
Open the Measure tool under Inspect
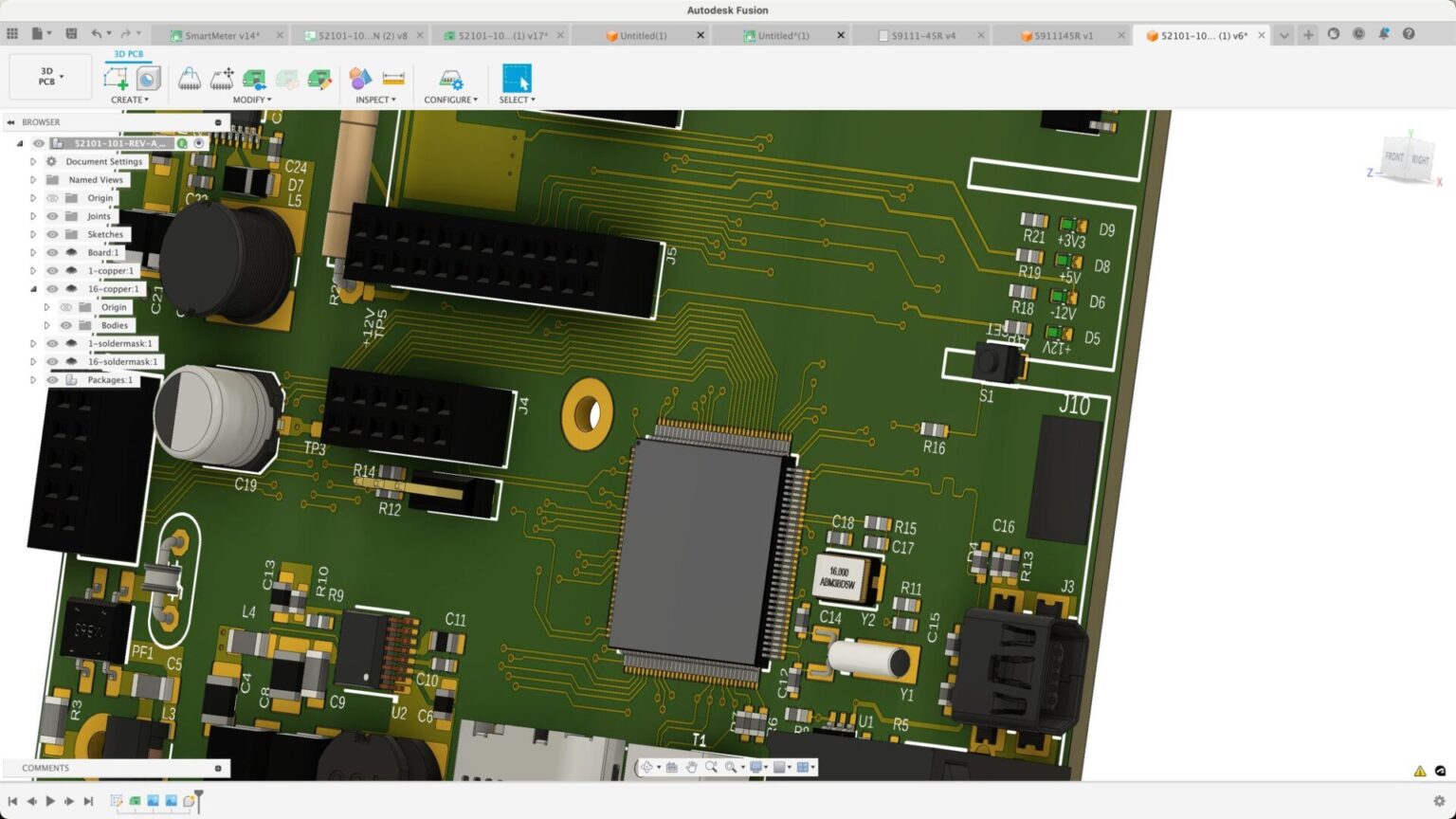394,80
